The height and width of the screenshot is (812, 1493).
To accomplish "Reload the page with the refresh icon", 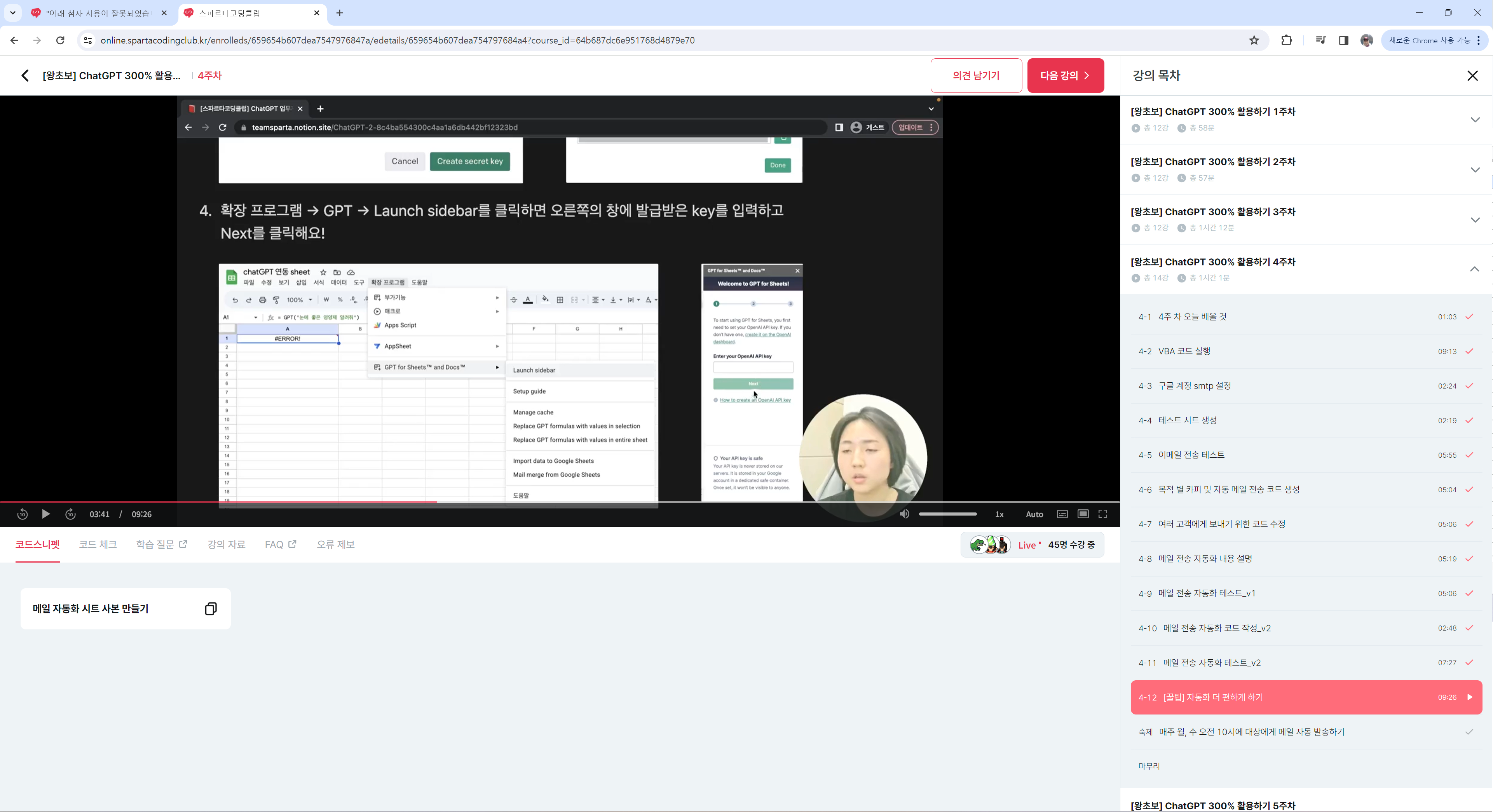I will (x=60, y=40).
